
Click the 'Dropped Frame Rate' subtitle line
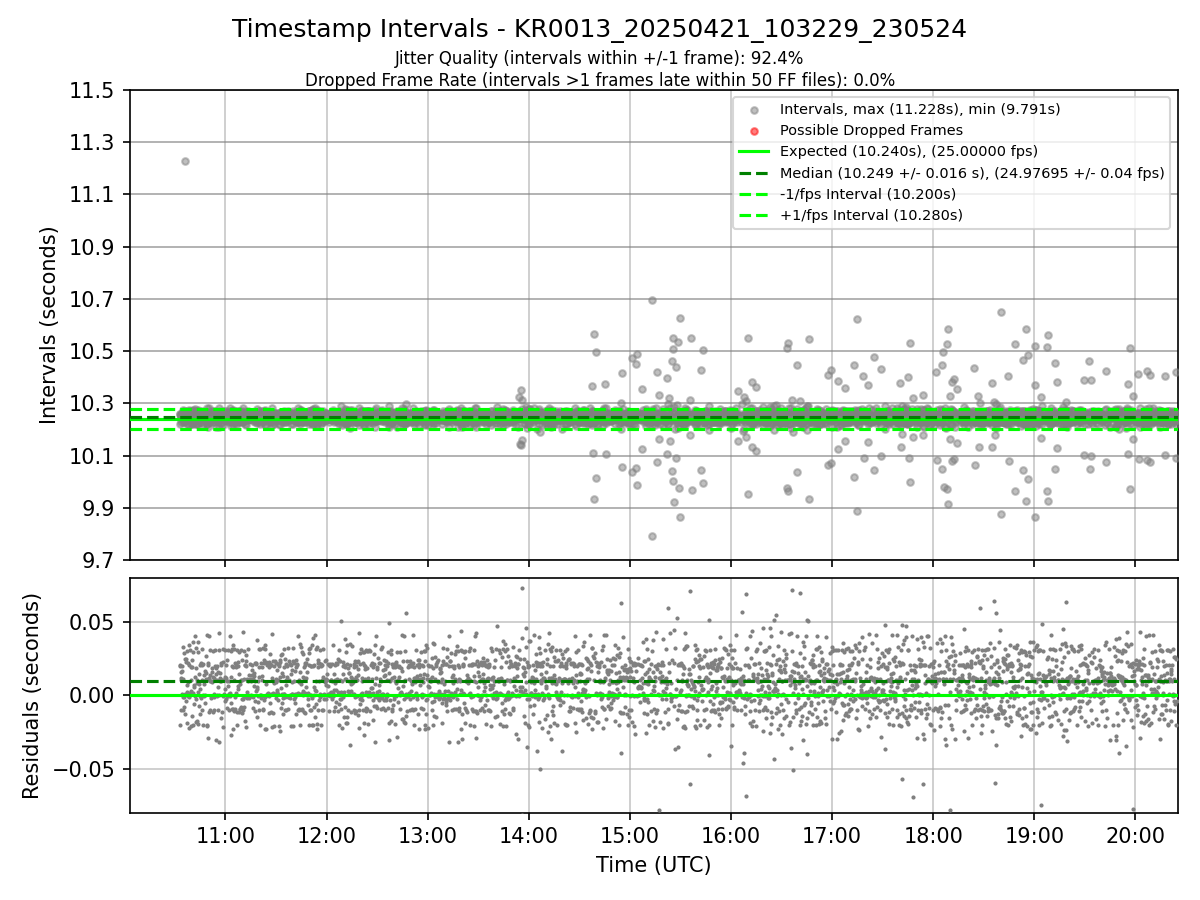[x=599, y=79]
